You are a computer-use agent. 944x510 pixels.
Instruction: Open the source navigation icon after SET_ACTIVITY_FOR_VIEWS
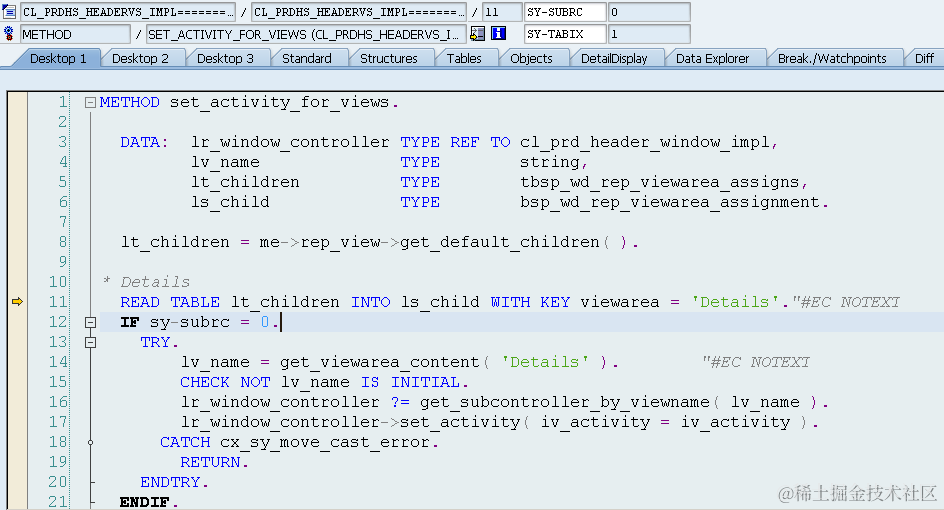(477, 34)
